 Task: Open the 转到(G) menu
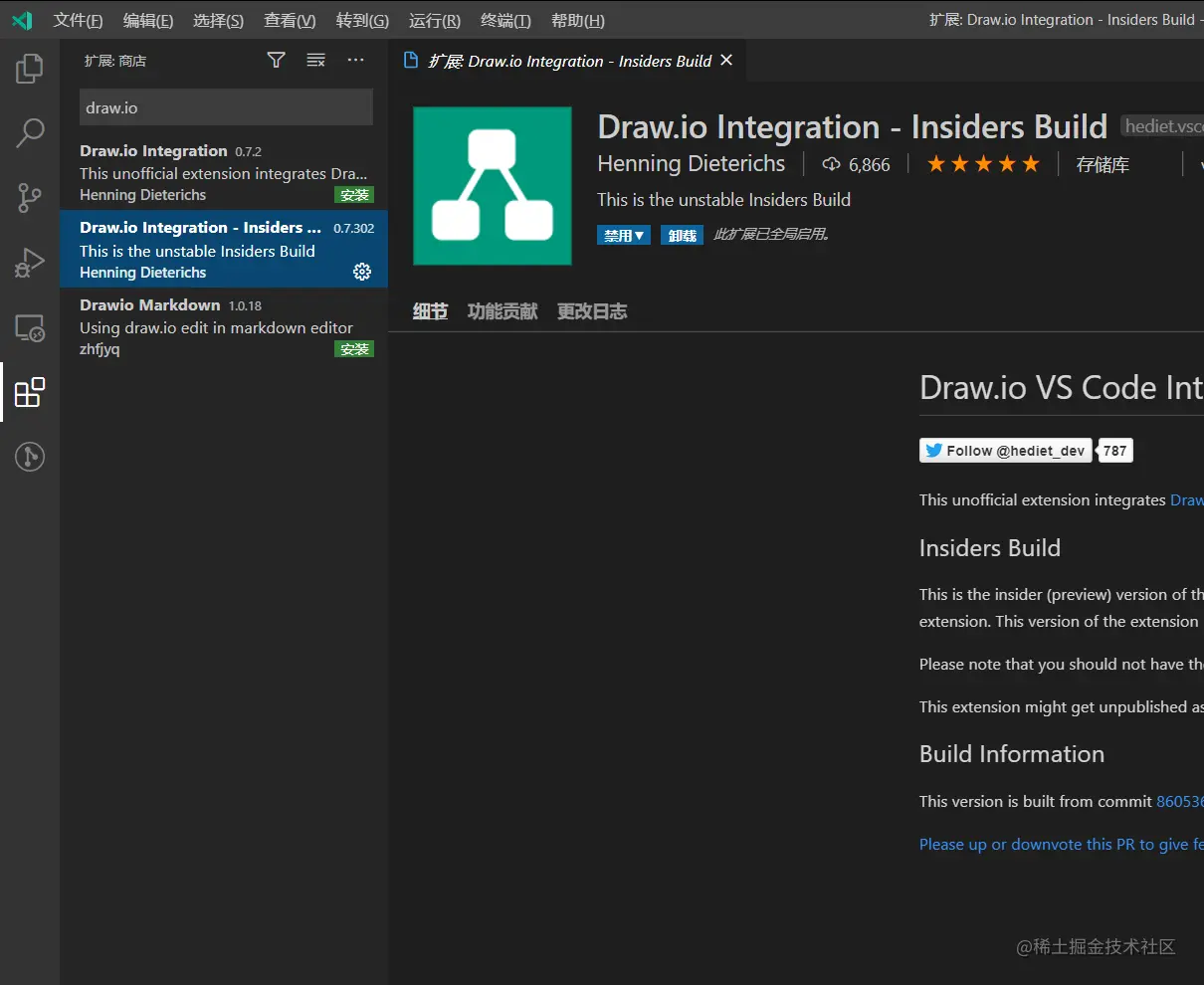point(362,20)
